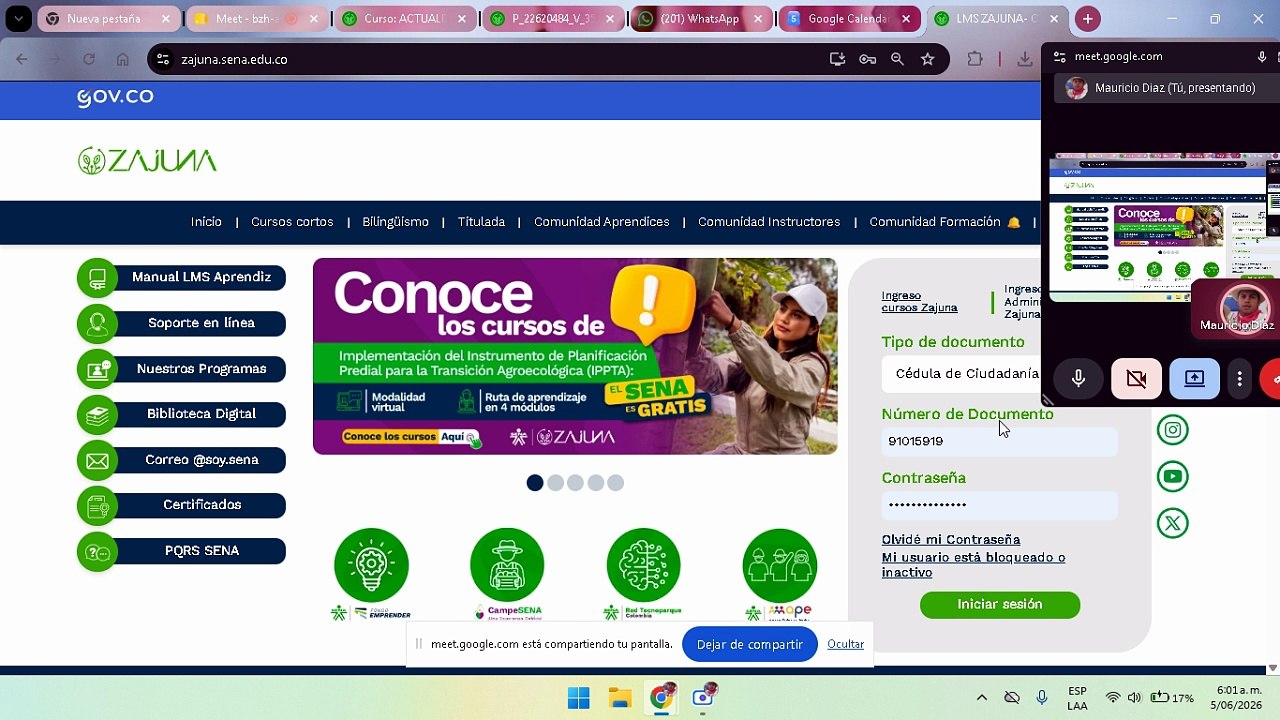
Task: Open the Cursos cortos menu item
Action: [292, 222]
